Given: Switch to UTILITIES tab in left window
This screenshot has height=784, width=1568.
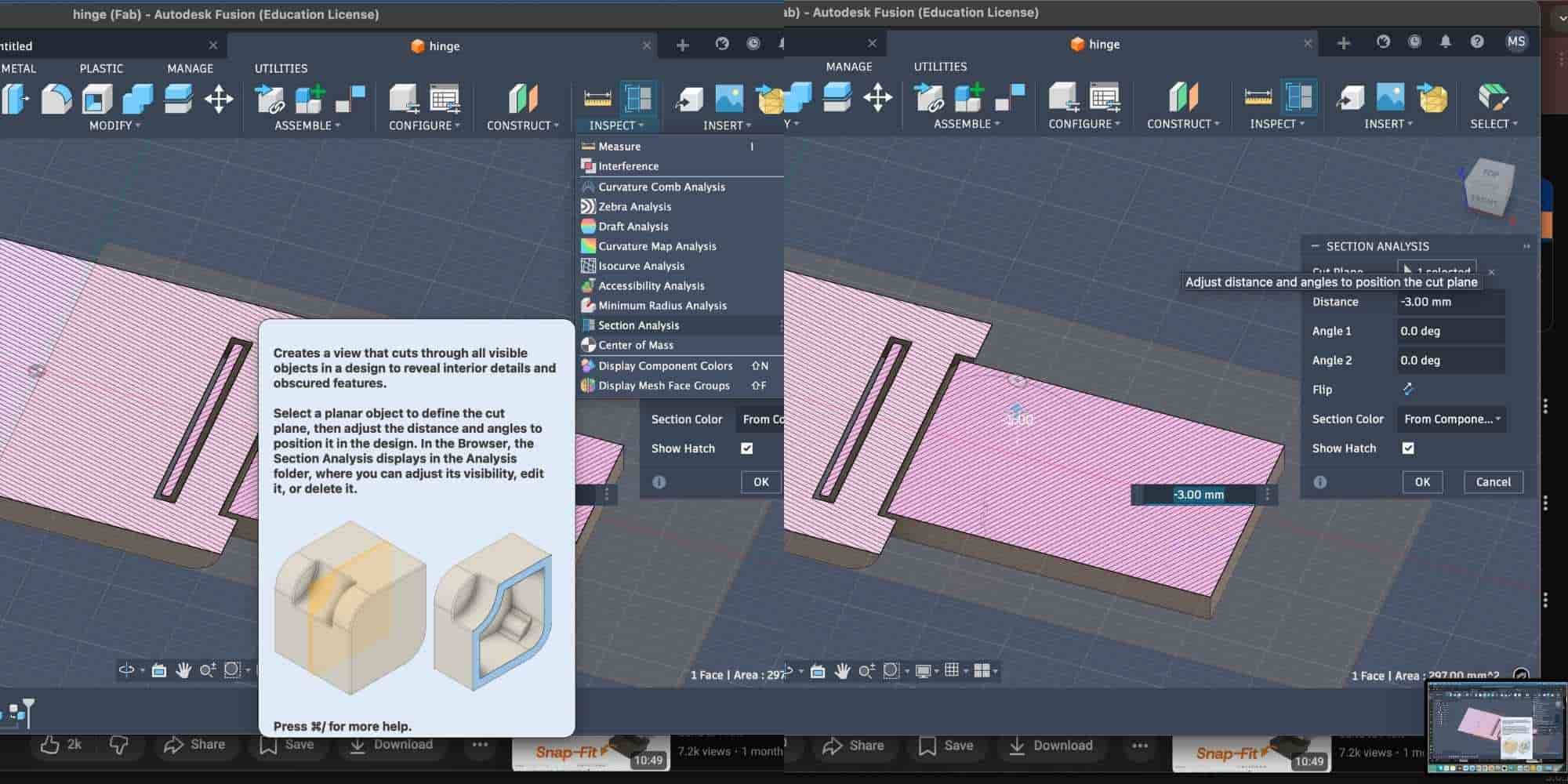Looking at the screenshot, I should click(281, 68).
